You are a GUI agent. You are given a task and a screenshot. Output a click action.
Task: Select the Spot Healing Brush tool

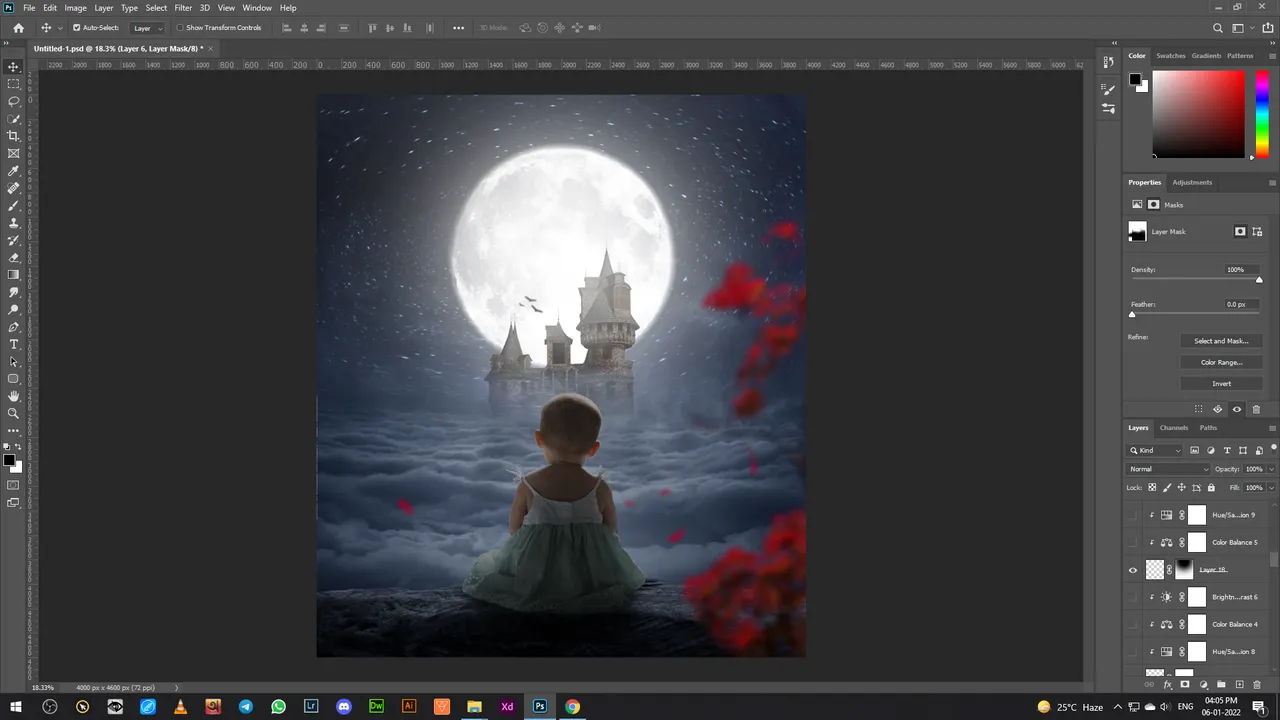coord(13,188)
